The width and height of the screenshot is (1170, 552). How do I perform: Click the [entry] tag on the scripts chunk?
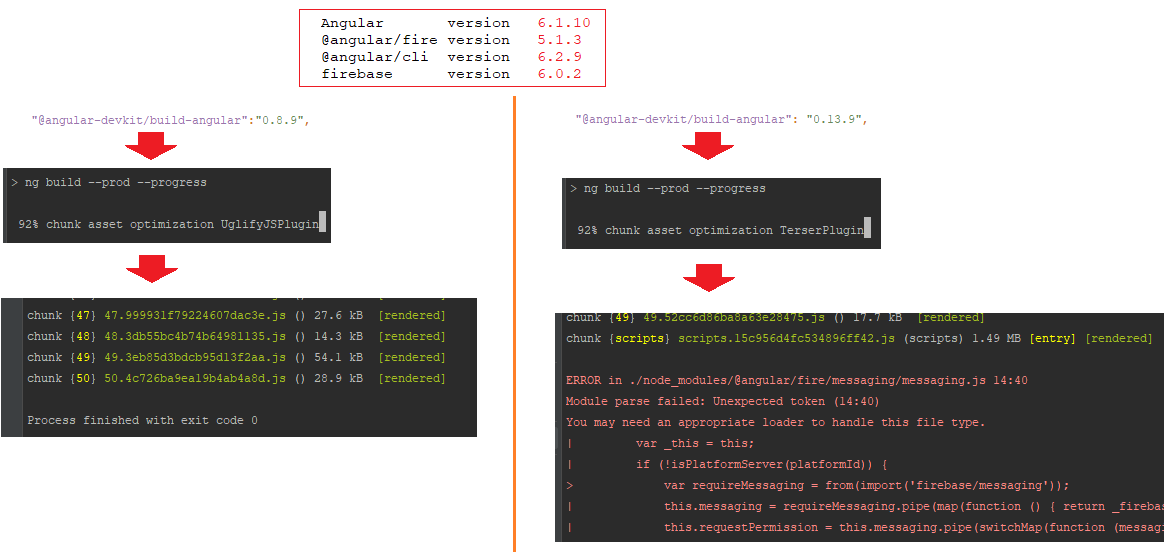(x=1052, y=339)
